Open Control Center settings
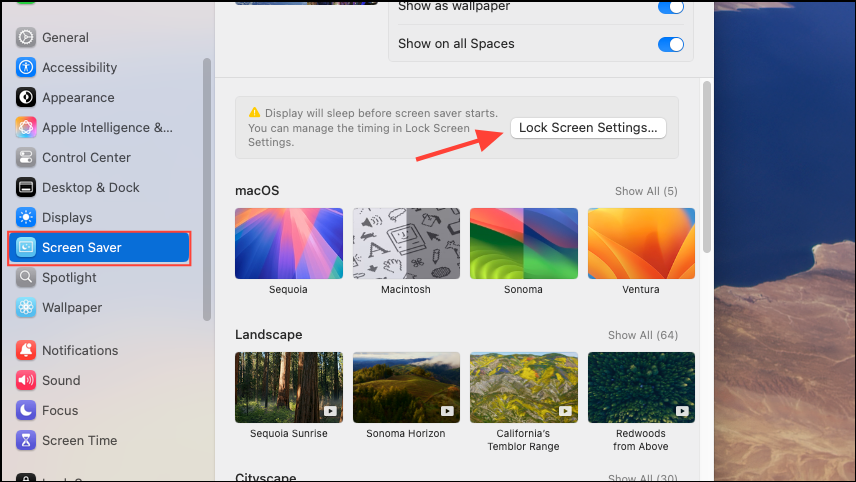The height and width of the screenshot is (482, 856). [99, 157]
